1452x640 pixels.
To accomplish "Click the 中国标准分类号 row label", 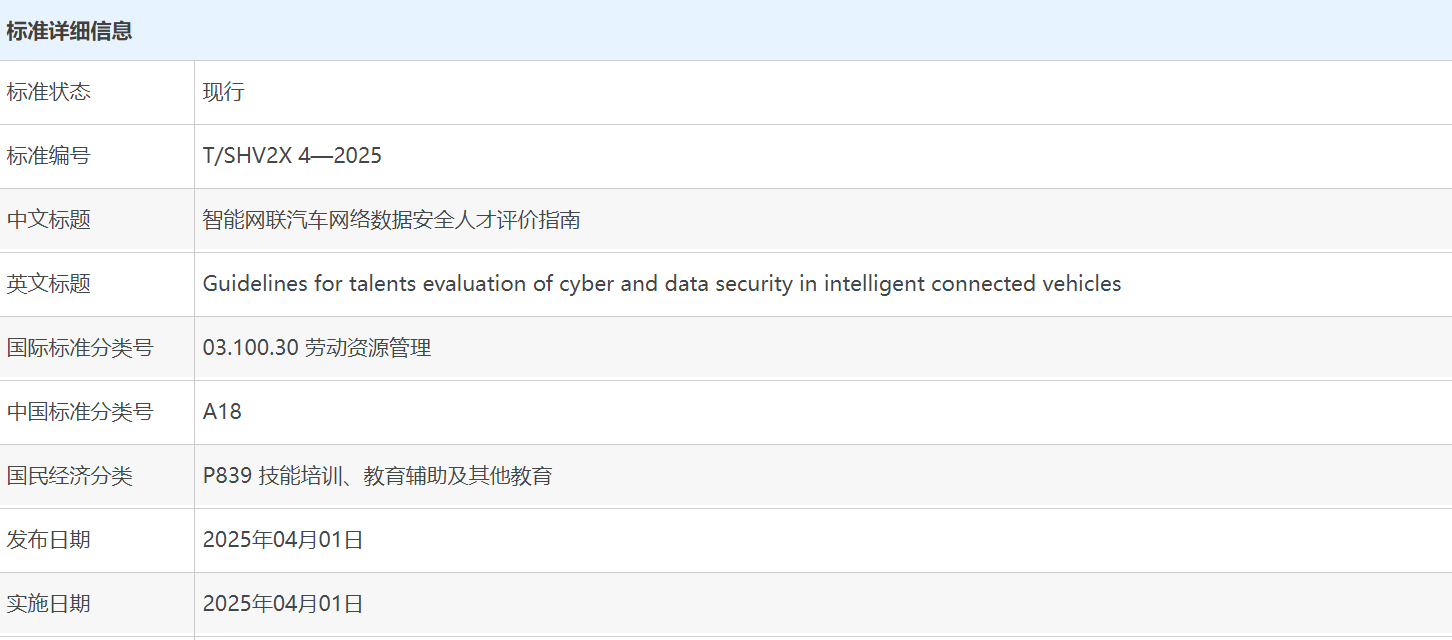I will pyautogui.click(x=80, y=412).
